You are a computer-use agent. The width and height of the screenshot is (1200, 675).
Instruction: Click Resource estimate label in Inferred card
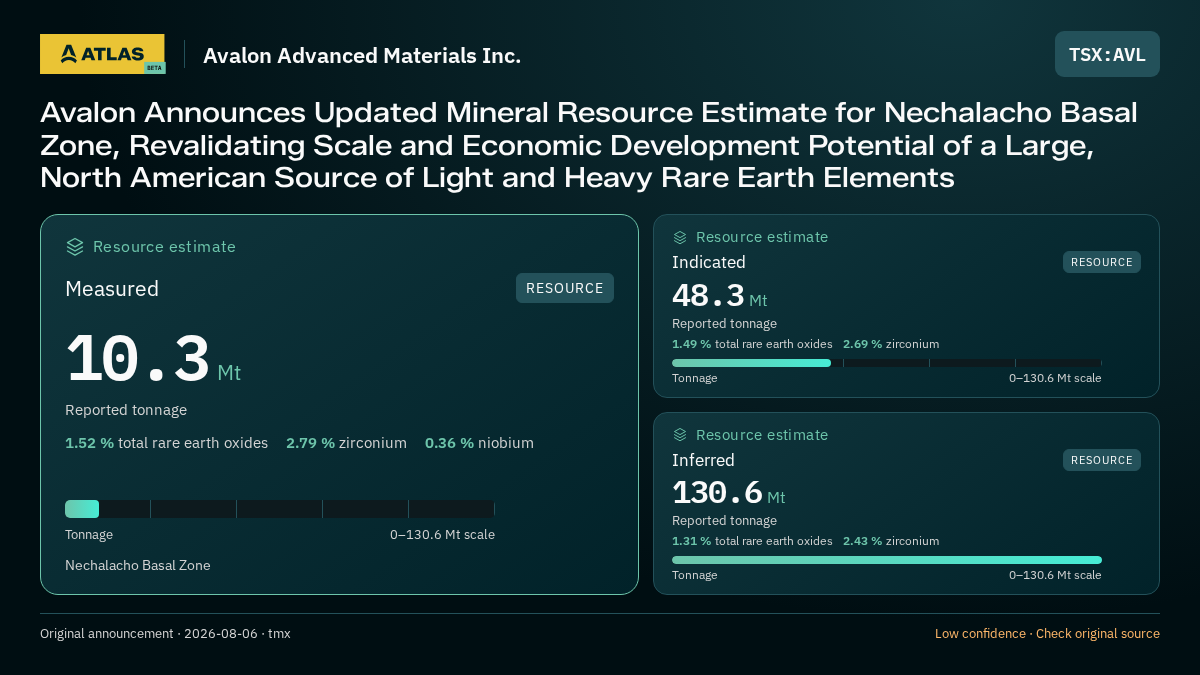[762, 435]
